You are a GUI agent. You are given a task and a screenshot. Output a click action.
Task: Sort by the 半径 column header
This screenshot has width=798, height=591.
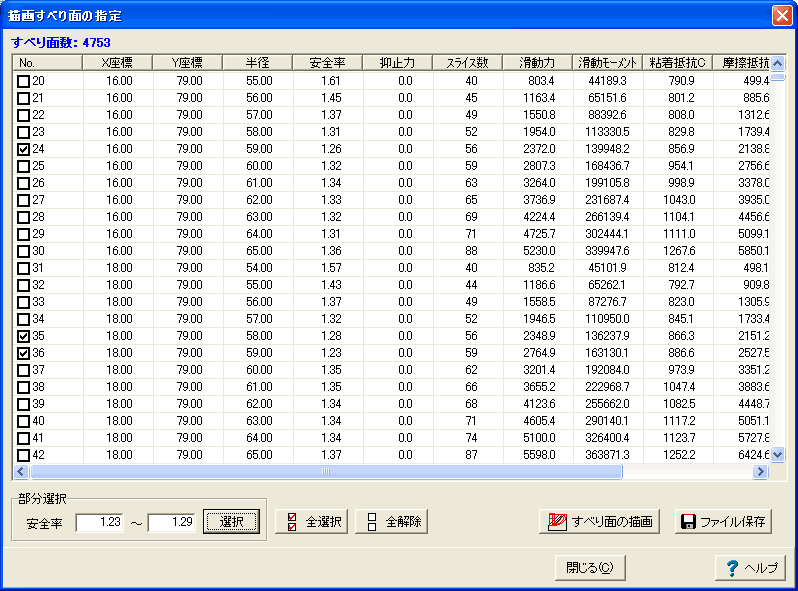point(258,63)
